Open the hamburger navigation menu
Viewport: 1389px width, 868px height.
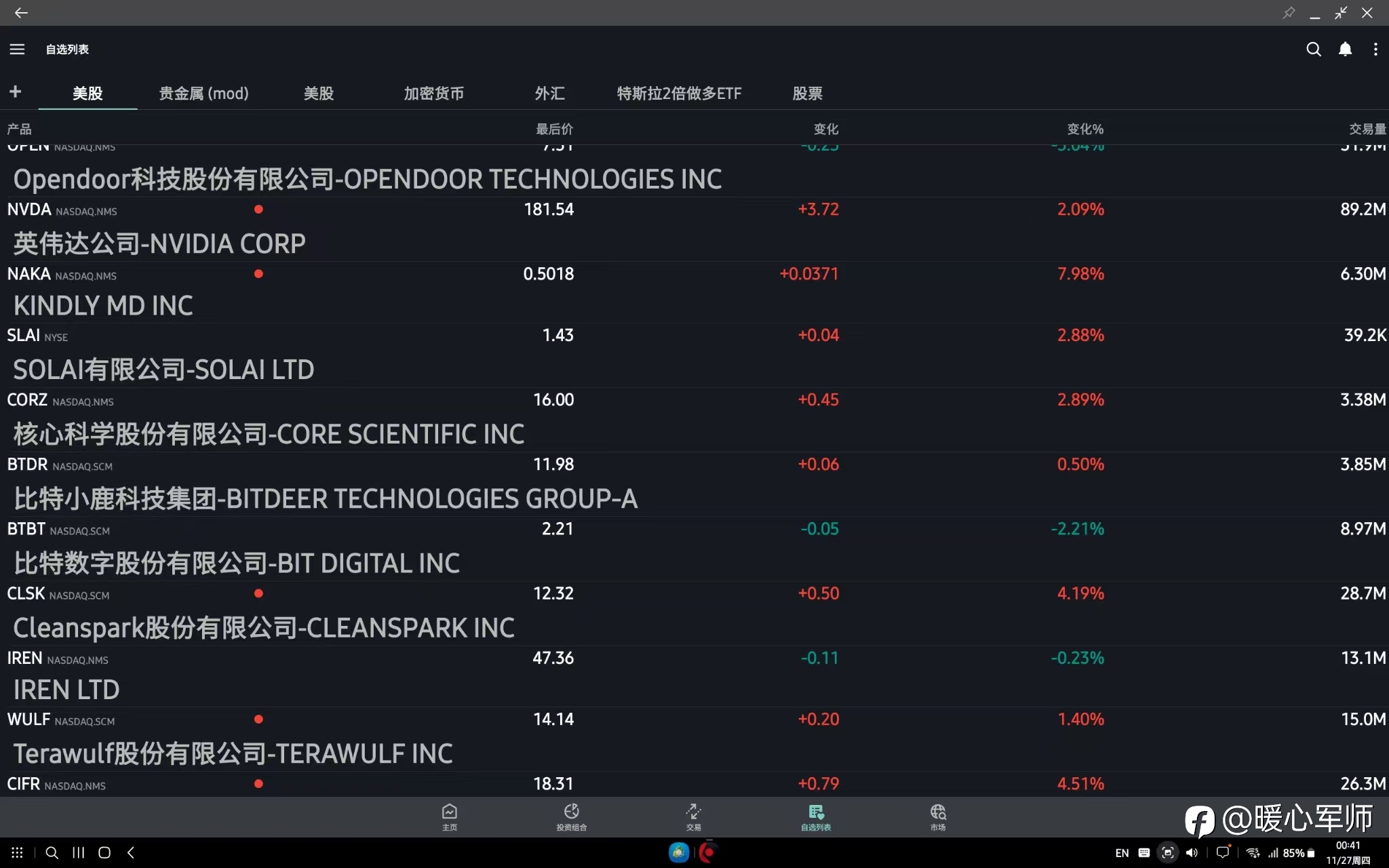(17, 49)
